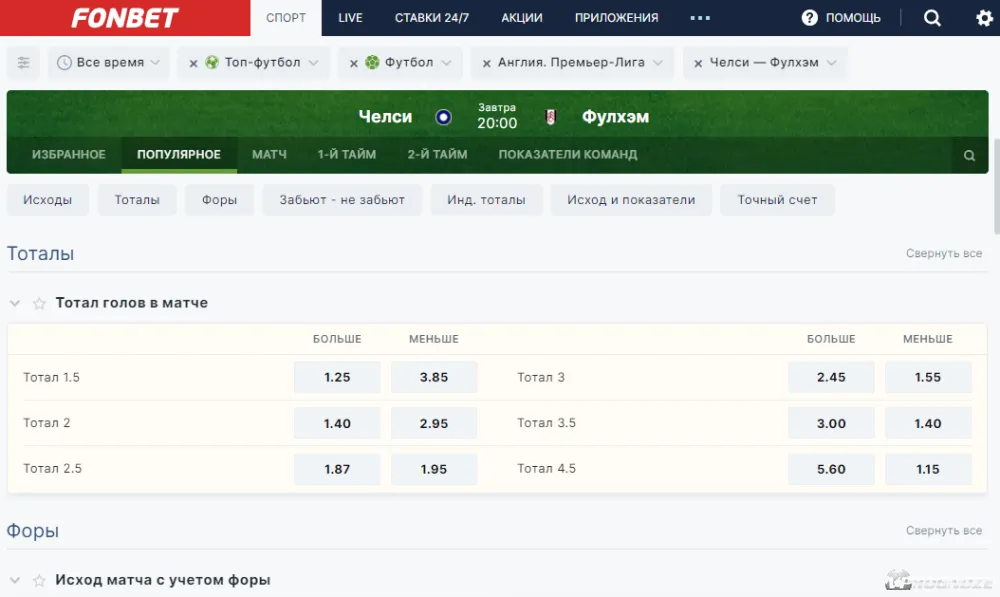The image size is (1000, 597).
Task: Open the Помощь link
Action: click(x=853, y=18)
